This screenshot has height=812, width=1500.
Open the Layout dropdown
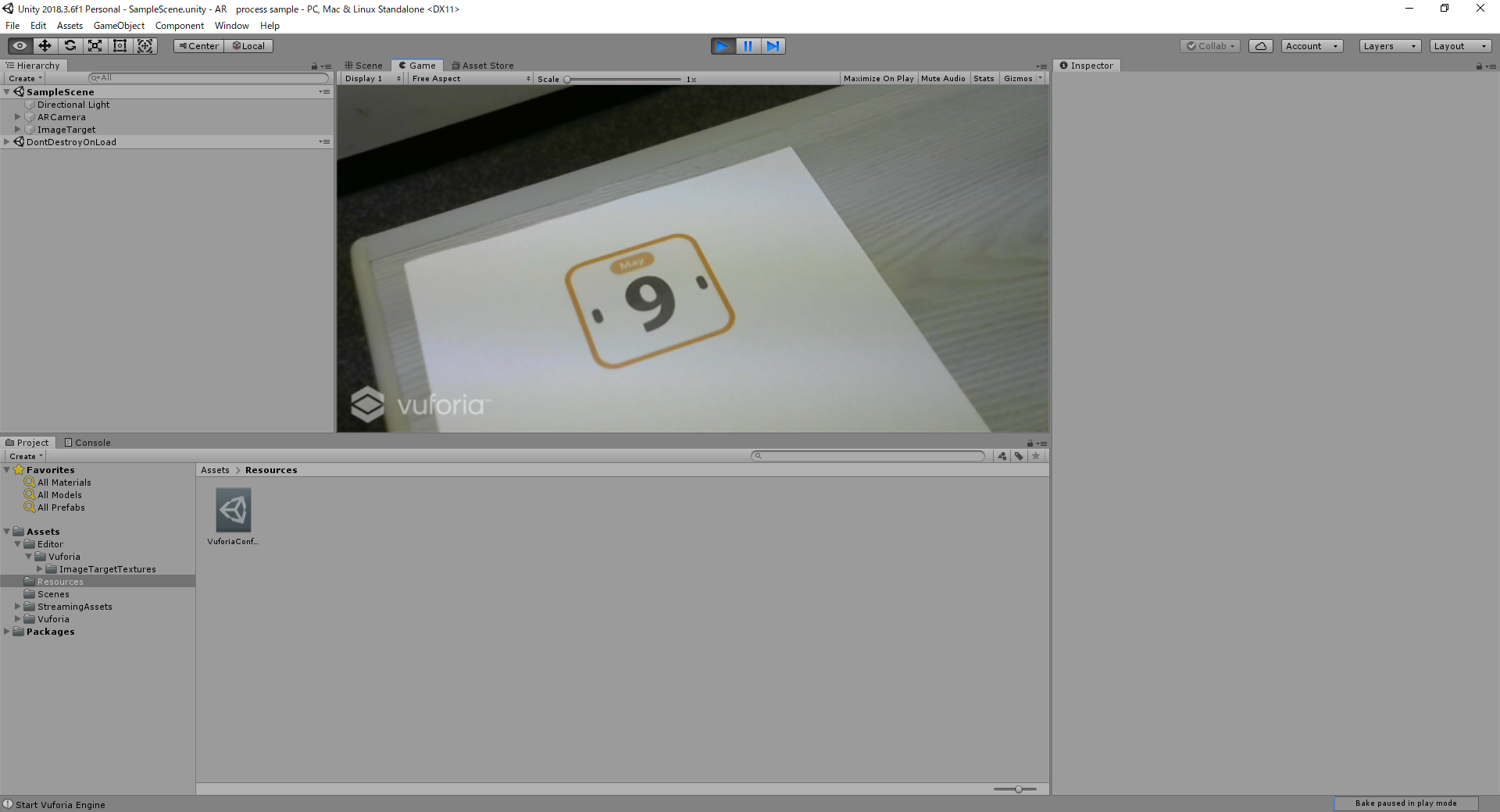pyautogui.click(x=1460, y=46)
